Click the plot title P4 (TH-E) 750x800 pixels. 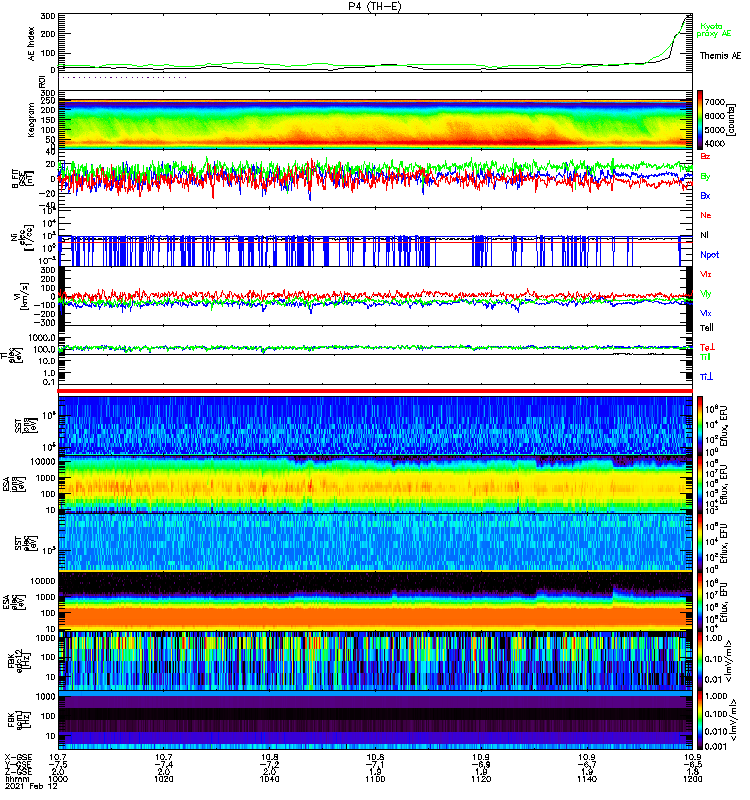pos(375,6)
